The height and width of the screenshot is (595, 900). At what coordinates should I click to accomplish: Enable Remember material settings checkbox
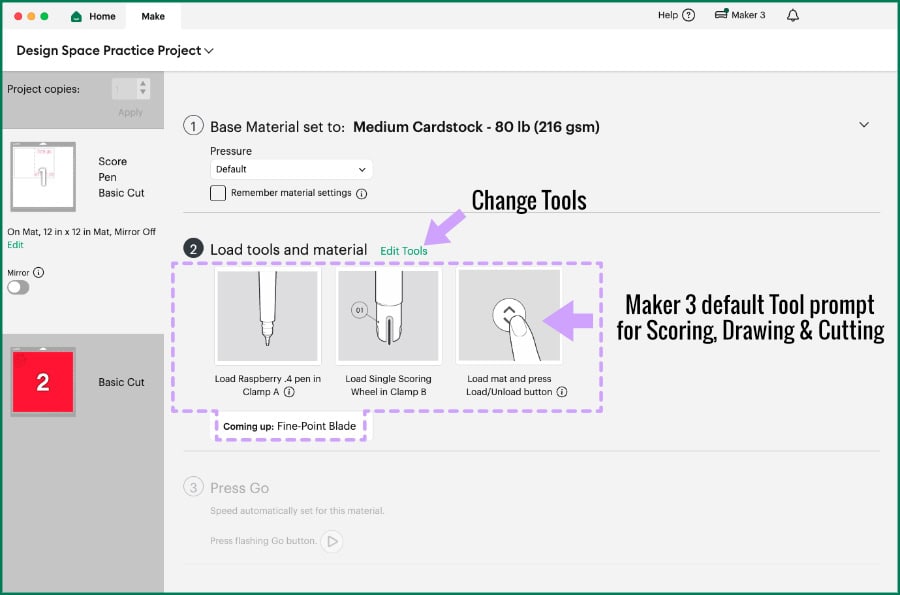pos(218,193)
